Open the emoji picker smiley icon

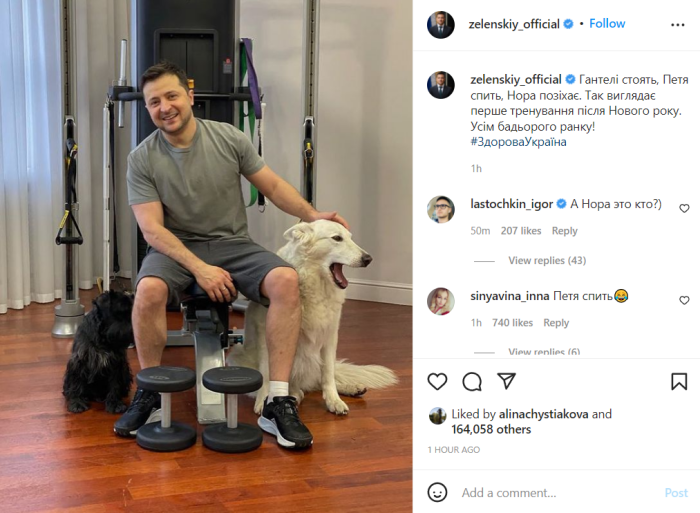pos(438,492)
